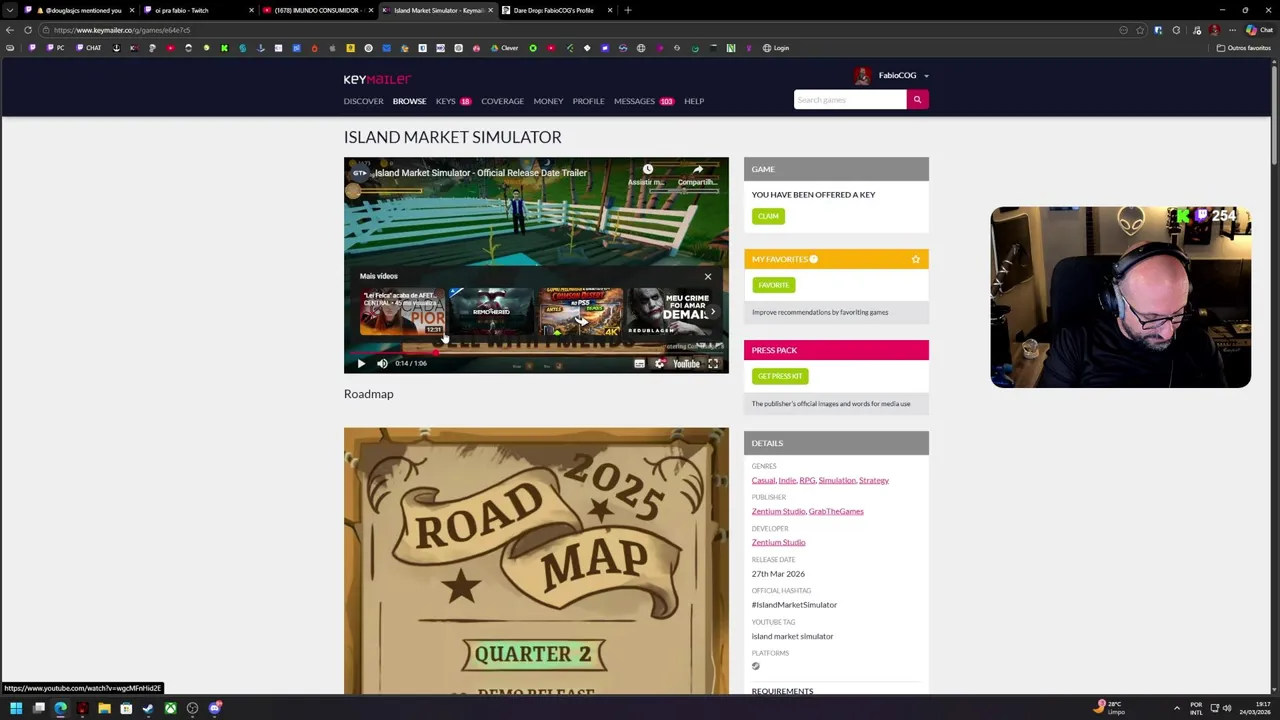
Task: Open the Browse menu item
Action: [x=409, y=101]
